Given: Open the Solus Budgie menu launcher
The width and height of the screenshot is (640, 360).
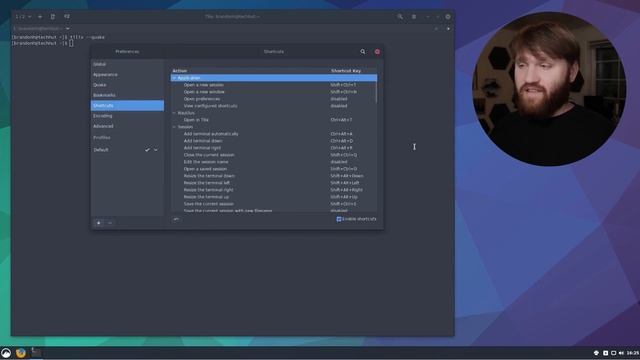Looking at the screenshot, I should point(6,353).
